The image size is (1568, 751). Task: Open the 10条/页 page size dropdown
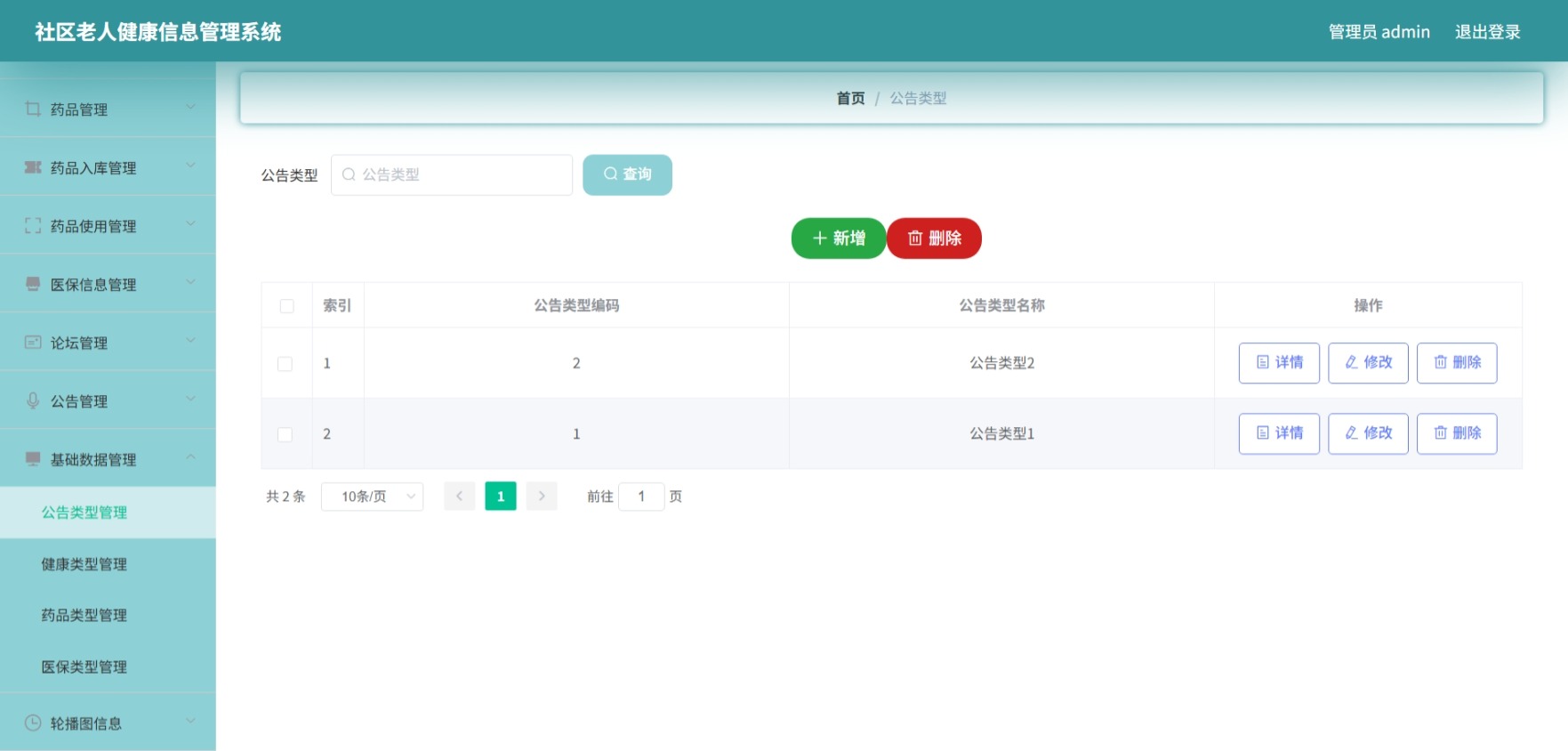tap(372, 497)
